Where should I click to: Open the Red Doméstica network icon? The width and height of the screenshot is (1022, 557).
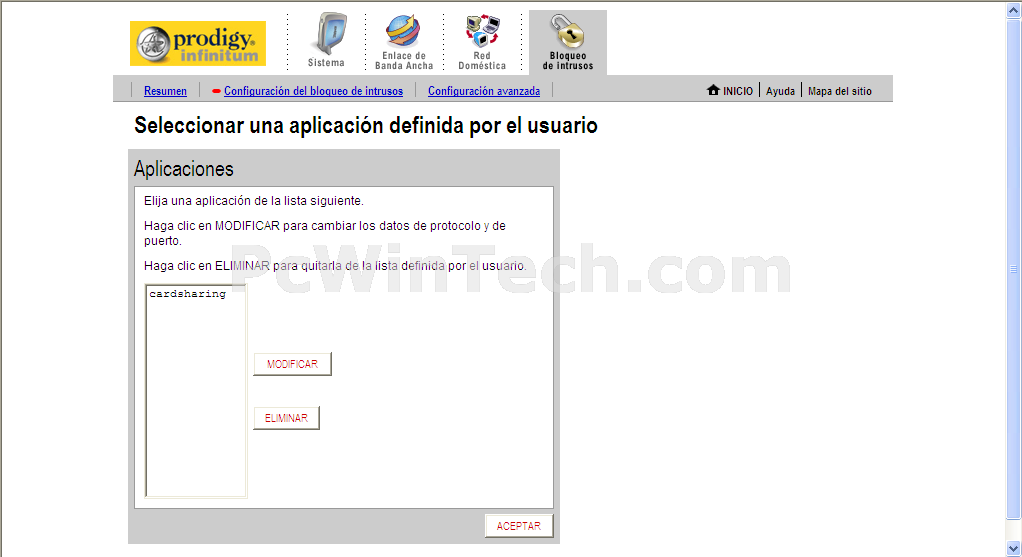pos(482,31)
